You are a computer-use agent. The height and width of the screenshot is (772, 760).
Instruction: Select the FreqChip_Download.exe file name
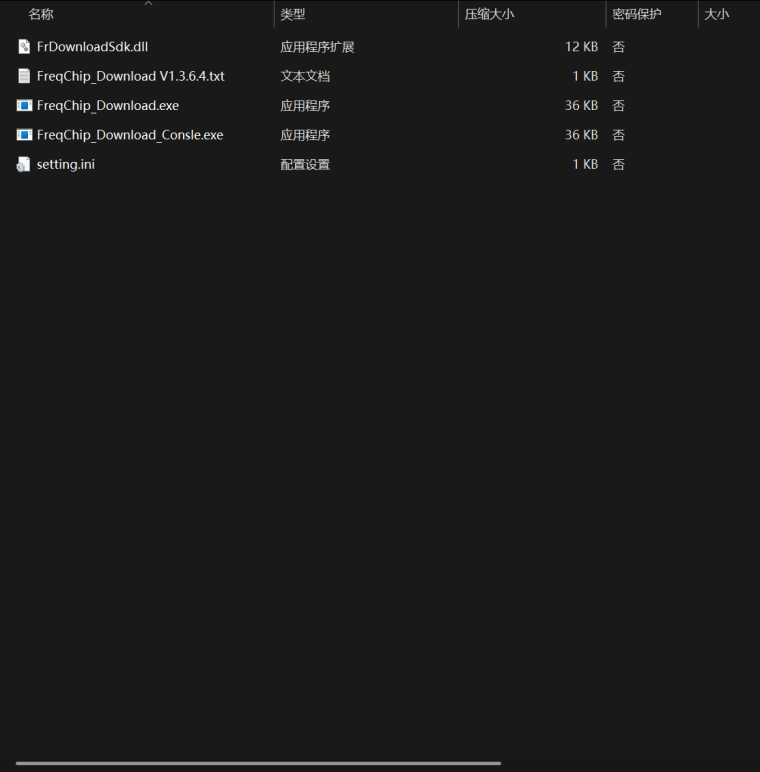coord(108,105)
